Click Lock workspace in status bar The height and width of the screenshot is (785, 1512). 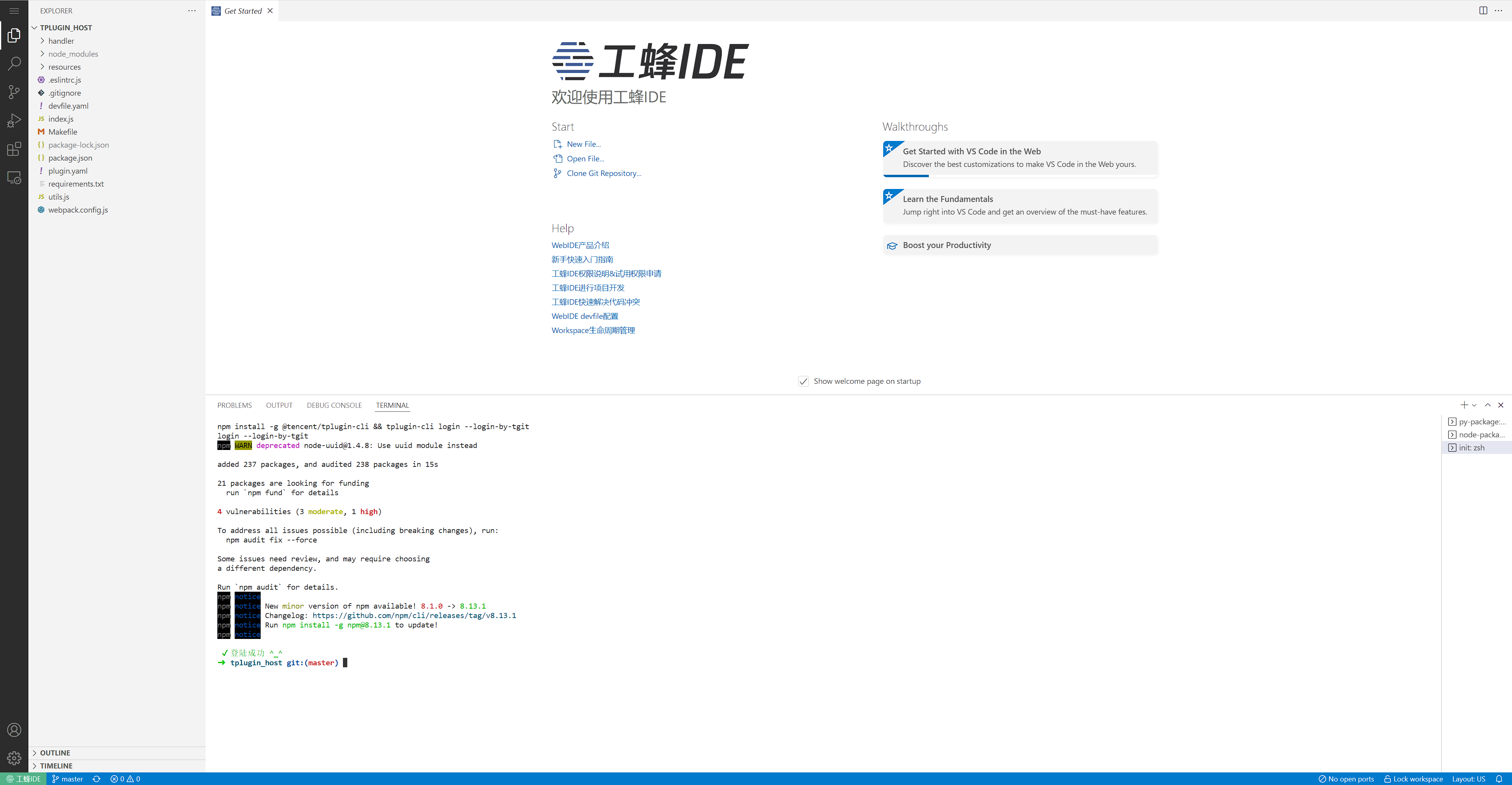click(1413, 779)
